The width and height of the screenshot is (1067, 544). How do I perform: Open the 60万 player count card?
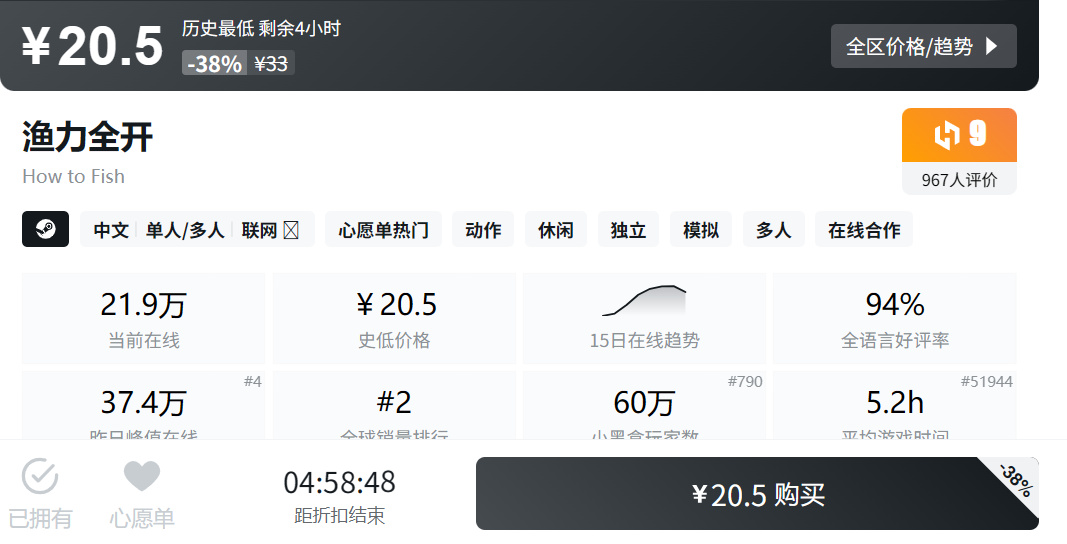click(644, 406)
